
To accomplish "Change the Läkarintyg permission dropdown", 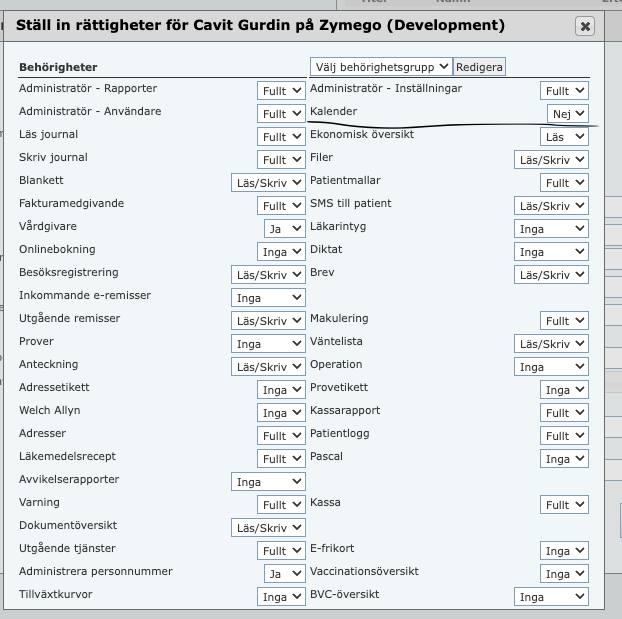I will pos(551,229).
